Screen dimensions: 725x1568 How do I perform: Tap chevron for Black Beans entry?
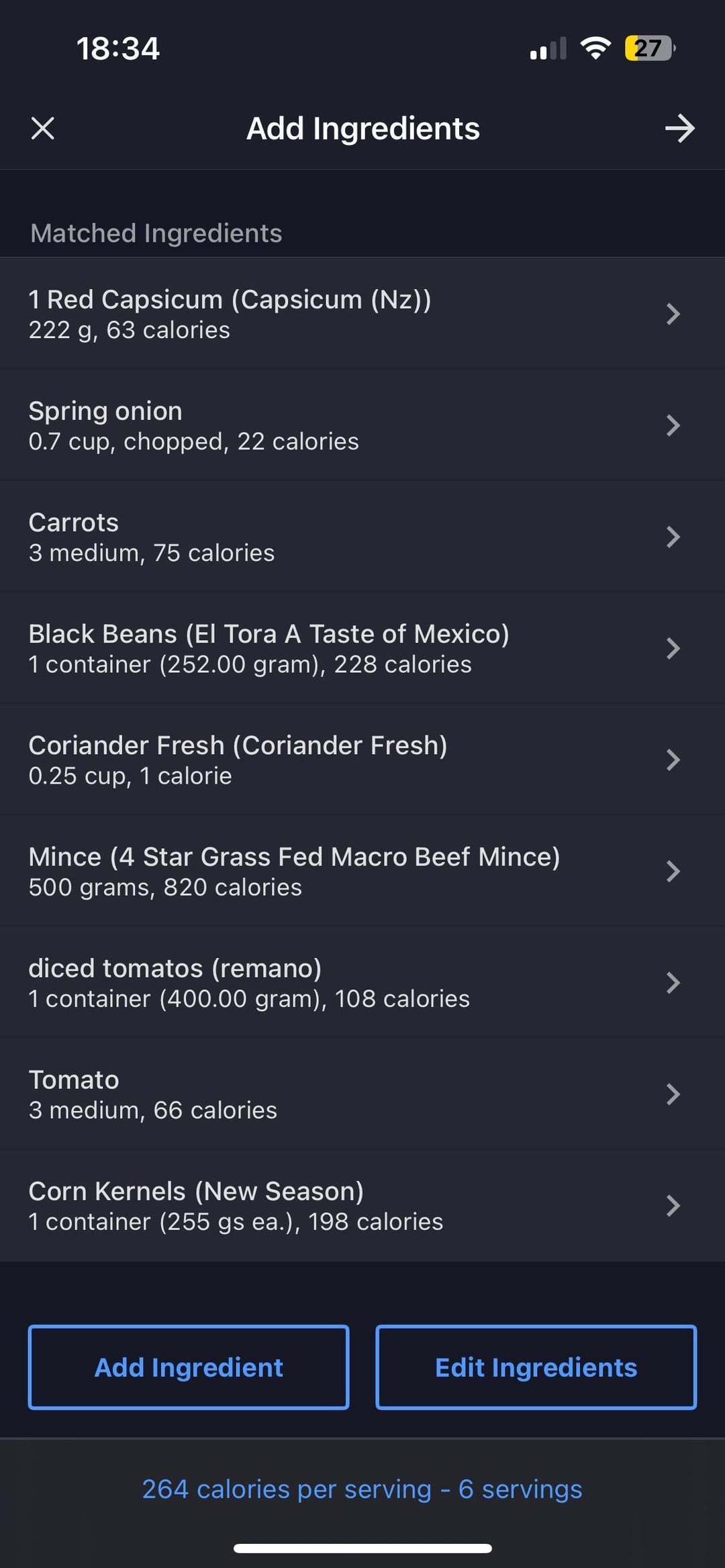tap(673, 648)
